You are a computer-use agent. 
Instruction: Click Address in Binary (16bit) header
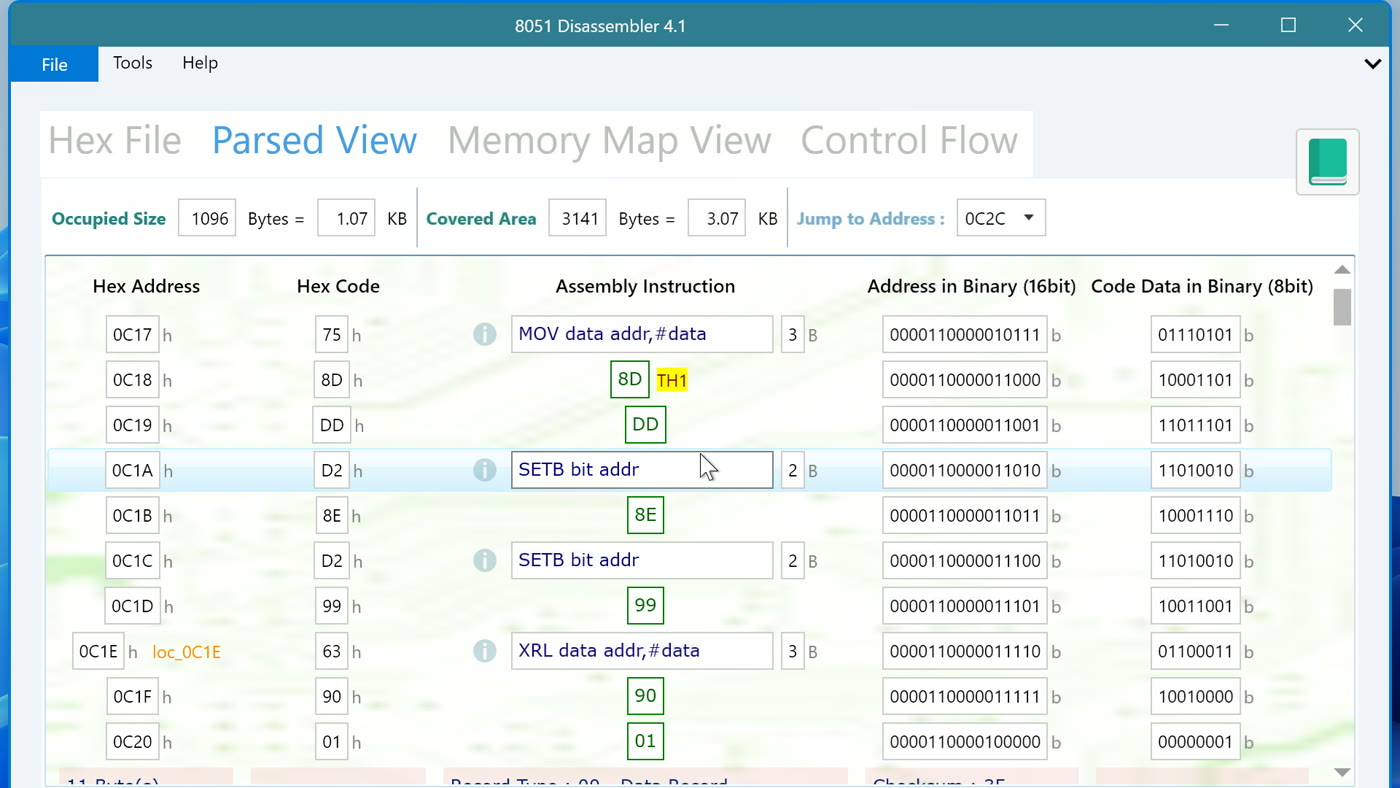coord(971,286)
